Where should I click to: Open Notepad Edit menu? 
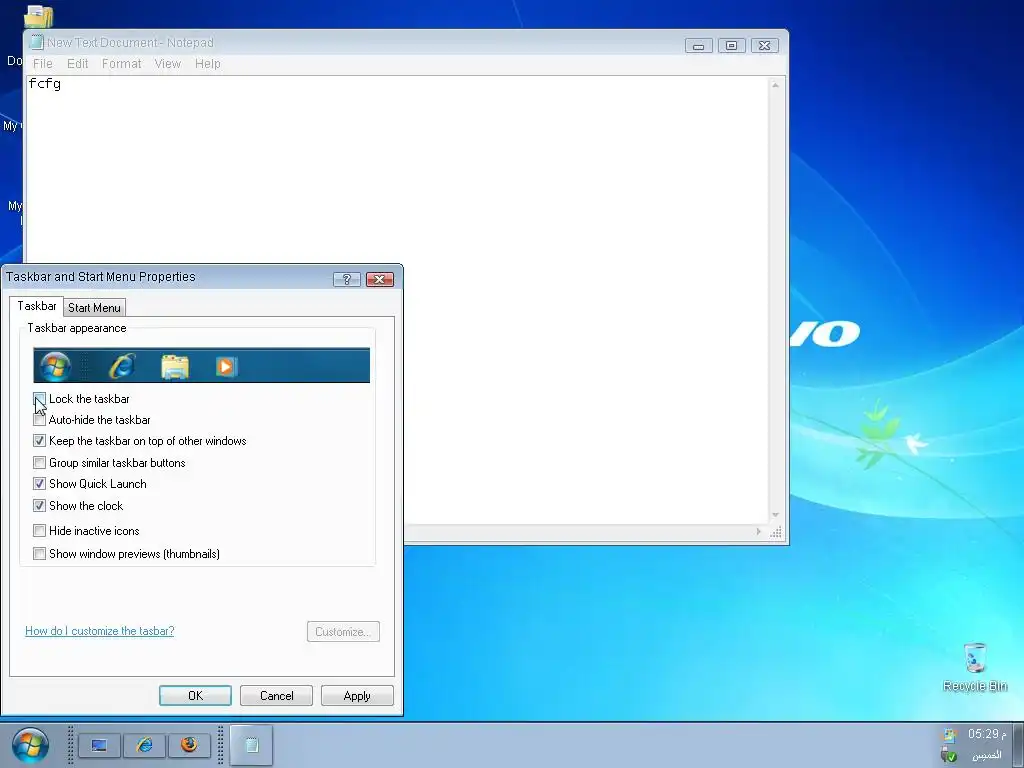(x=77, y=63)
